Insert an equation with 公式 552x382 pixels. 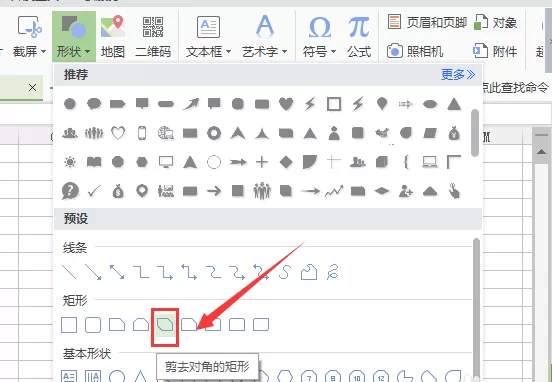(x=359, y=36)
